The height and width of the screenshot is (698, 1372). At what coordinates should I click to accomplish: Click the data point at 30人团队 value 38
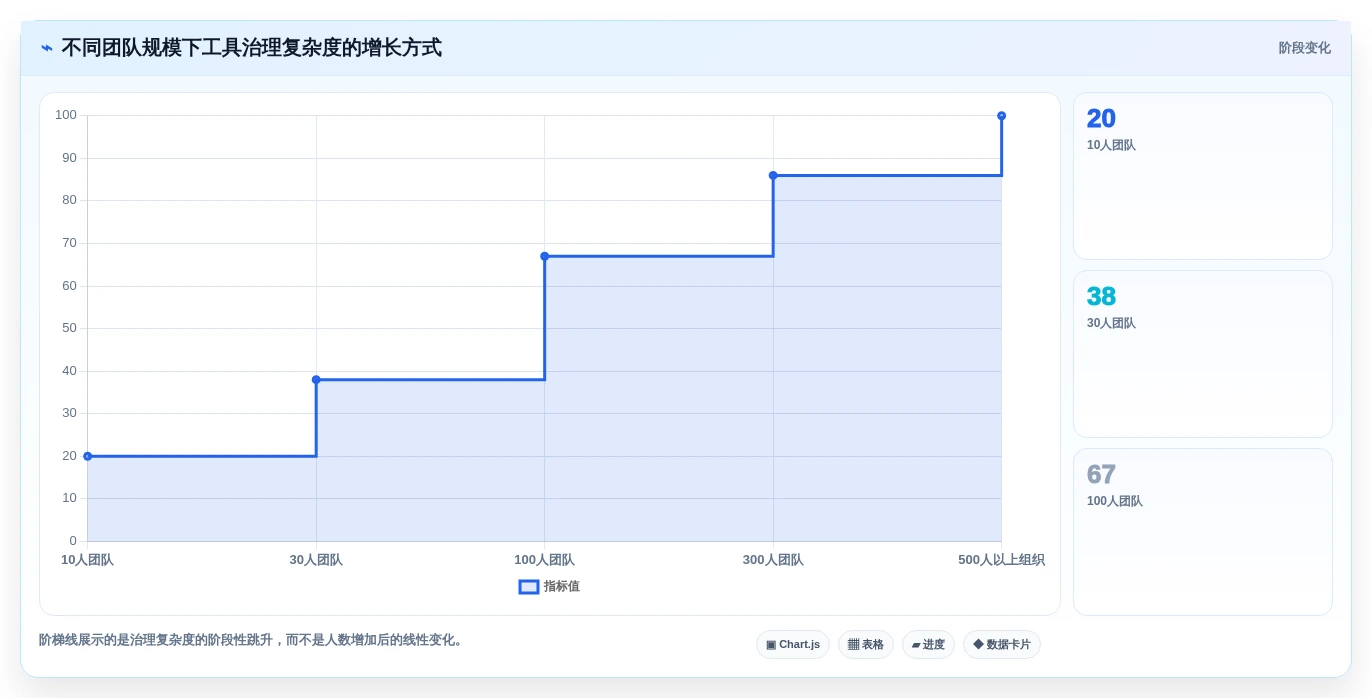(x=316, y=380)
